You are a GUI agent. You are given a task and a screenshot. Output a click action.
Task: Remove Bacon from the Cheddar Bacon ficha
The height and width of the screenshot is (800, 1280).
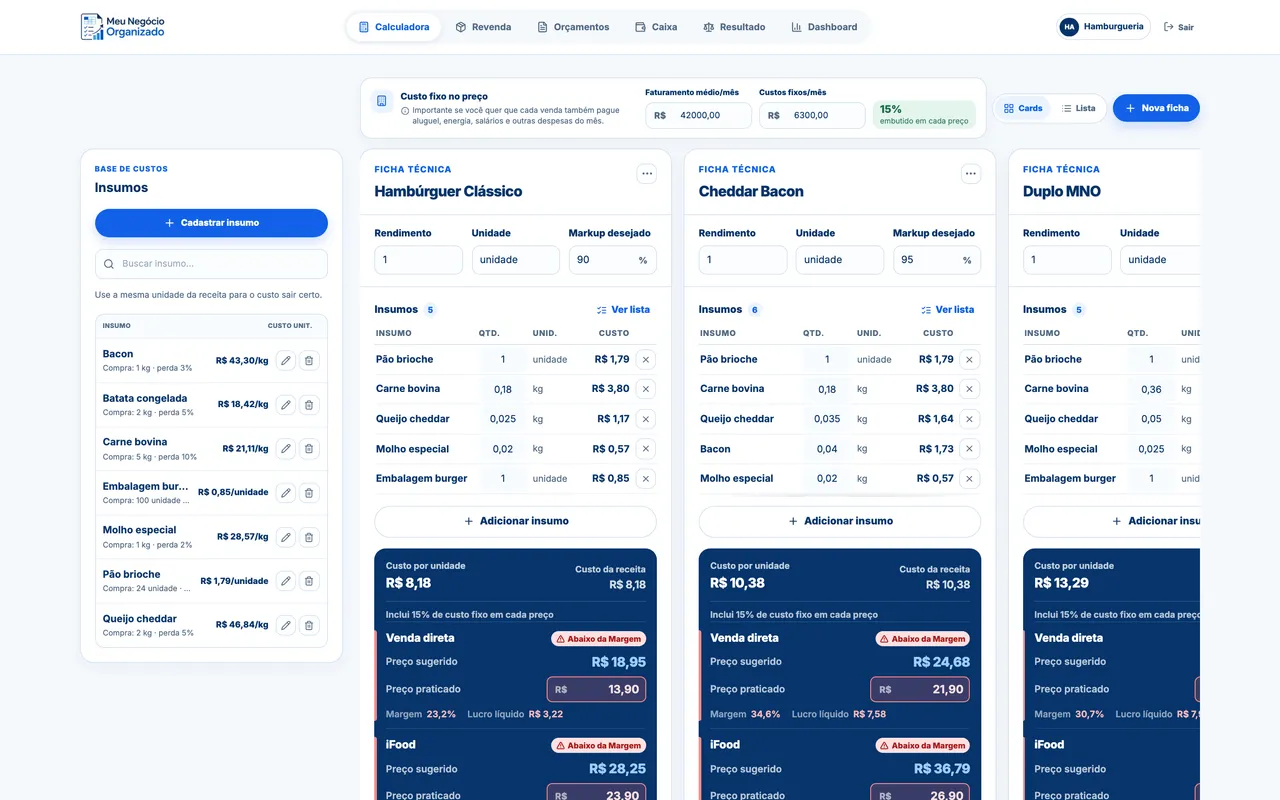[x=969, y=449]
